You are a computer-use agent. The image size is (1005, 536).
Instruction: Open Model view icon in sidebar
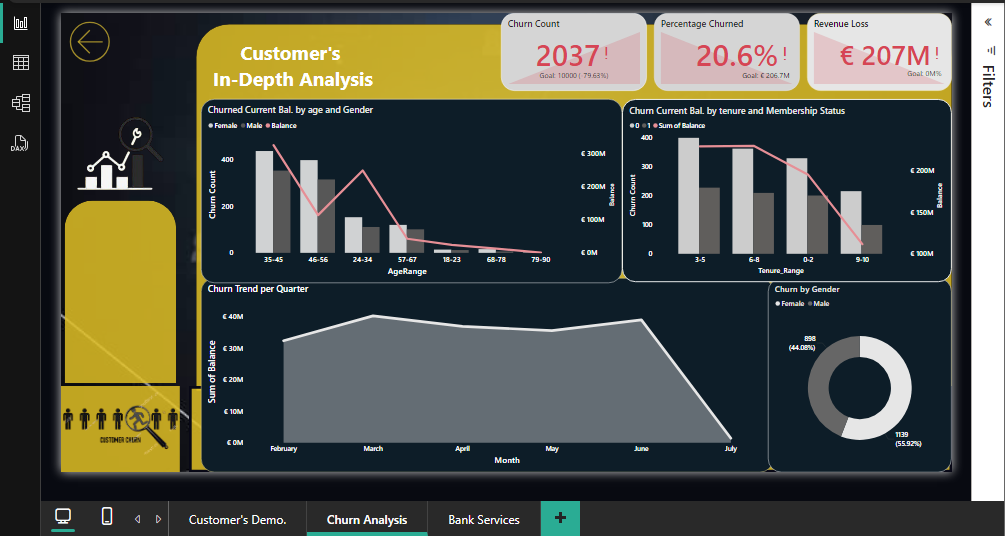pyautogui.click(x=21, y=103)
